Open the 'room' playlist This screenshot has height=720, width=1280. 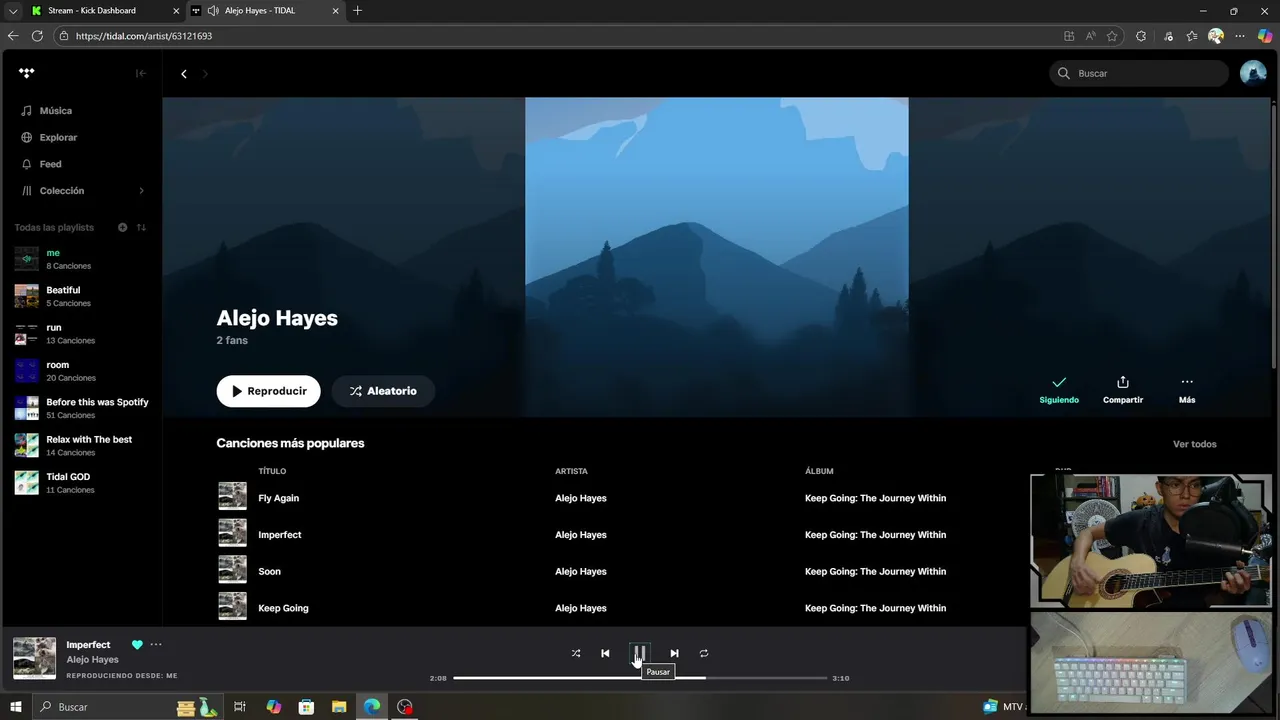pos(80,371)
